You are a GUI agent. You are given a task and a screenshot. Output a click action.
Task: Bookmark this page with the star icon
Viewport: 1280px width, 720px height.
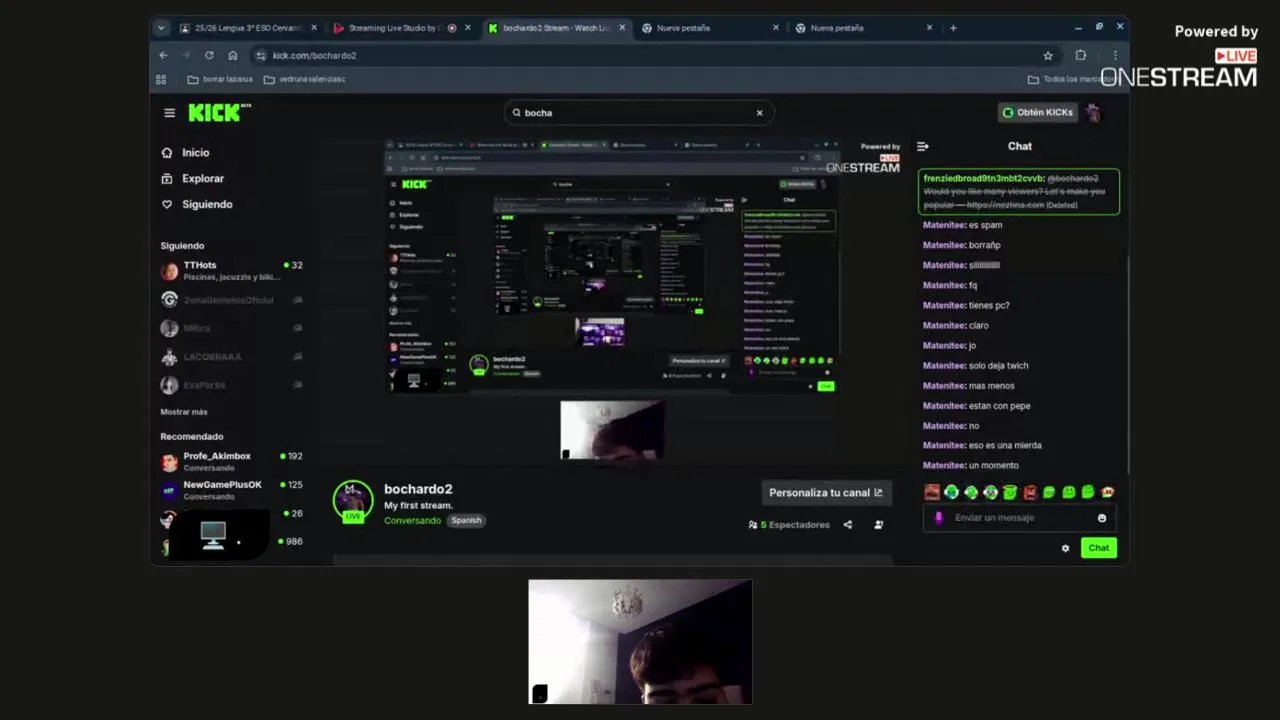click(x=1048, y=55)
